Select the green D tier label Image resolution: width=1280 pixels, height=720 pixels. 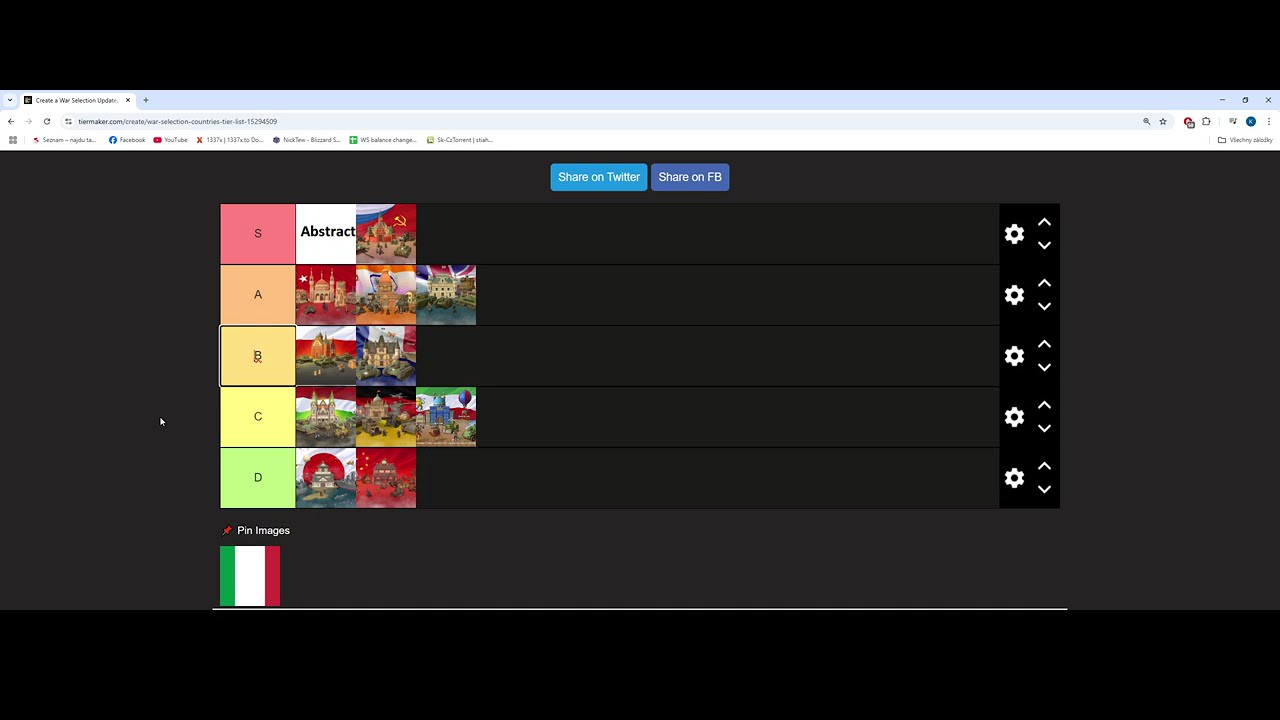[x=258, y=478]
